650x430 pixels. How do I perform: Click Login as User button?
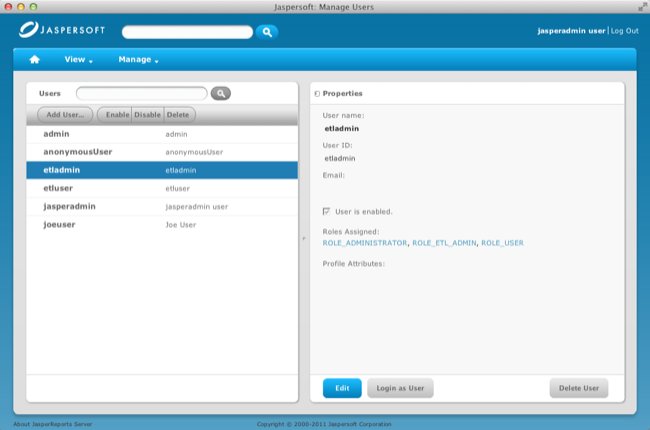pos(400,388)
